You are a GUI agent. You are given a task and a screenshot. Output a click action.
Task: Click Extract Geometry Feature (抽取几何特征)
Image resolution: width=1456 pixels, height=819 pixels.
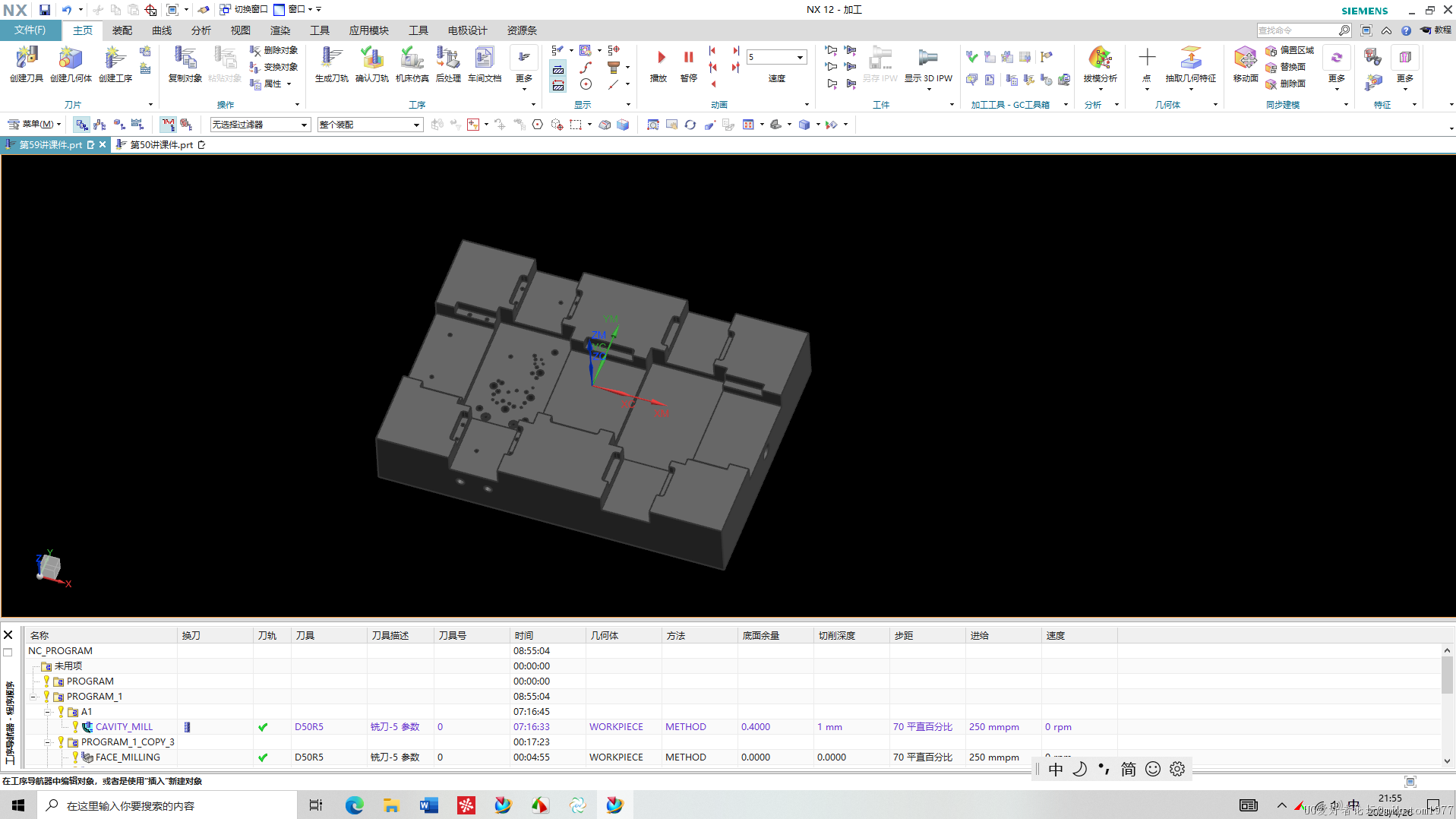coord(1190,64)
